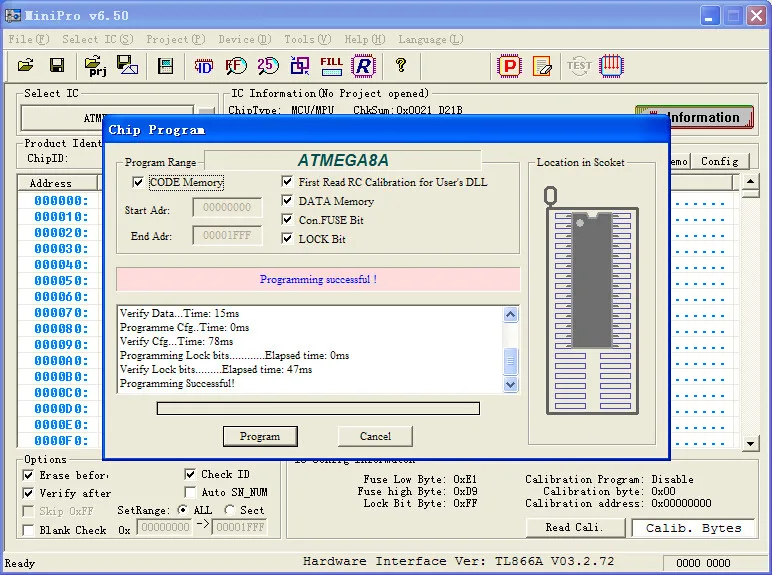This screenshot has width=772, height=575.
Task: Click the Open file toolbar icon
Action: point(25,65)
